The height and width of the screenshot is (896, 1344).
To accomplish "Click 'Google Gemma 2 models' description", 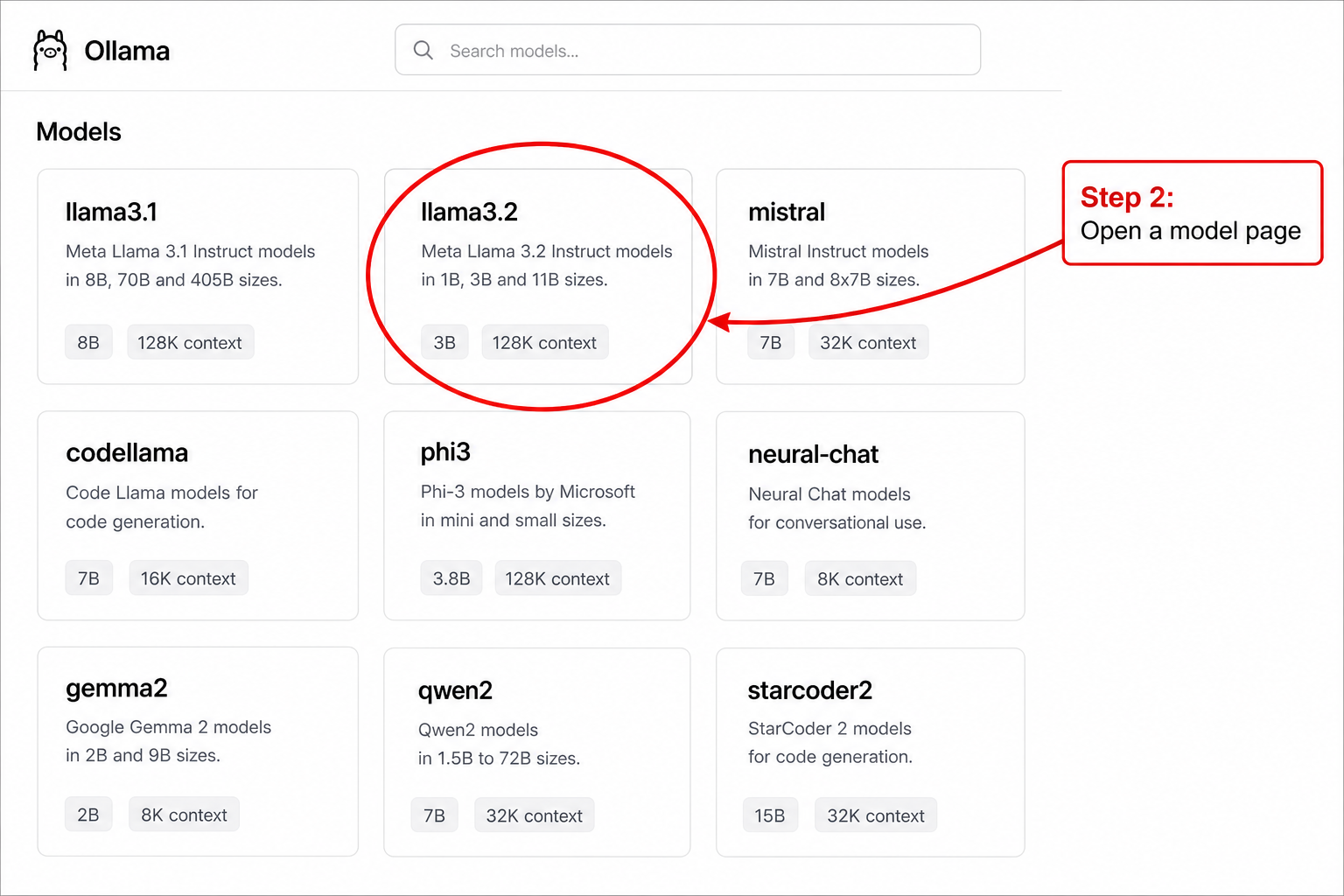I will 169,727.
